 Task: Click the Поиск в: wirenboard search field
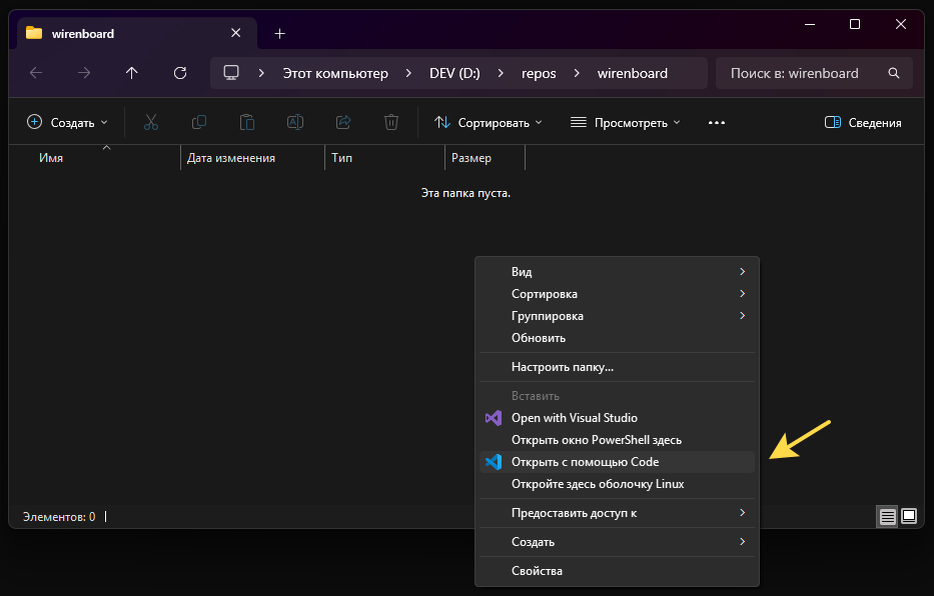pyautogui.click(x=814, y=73)
